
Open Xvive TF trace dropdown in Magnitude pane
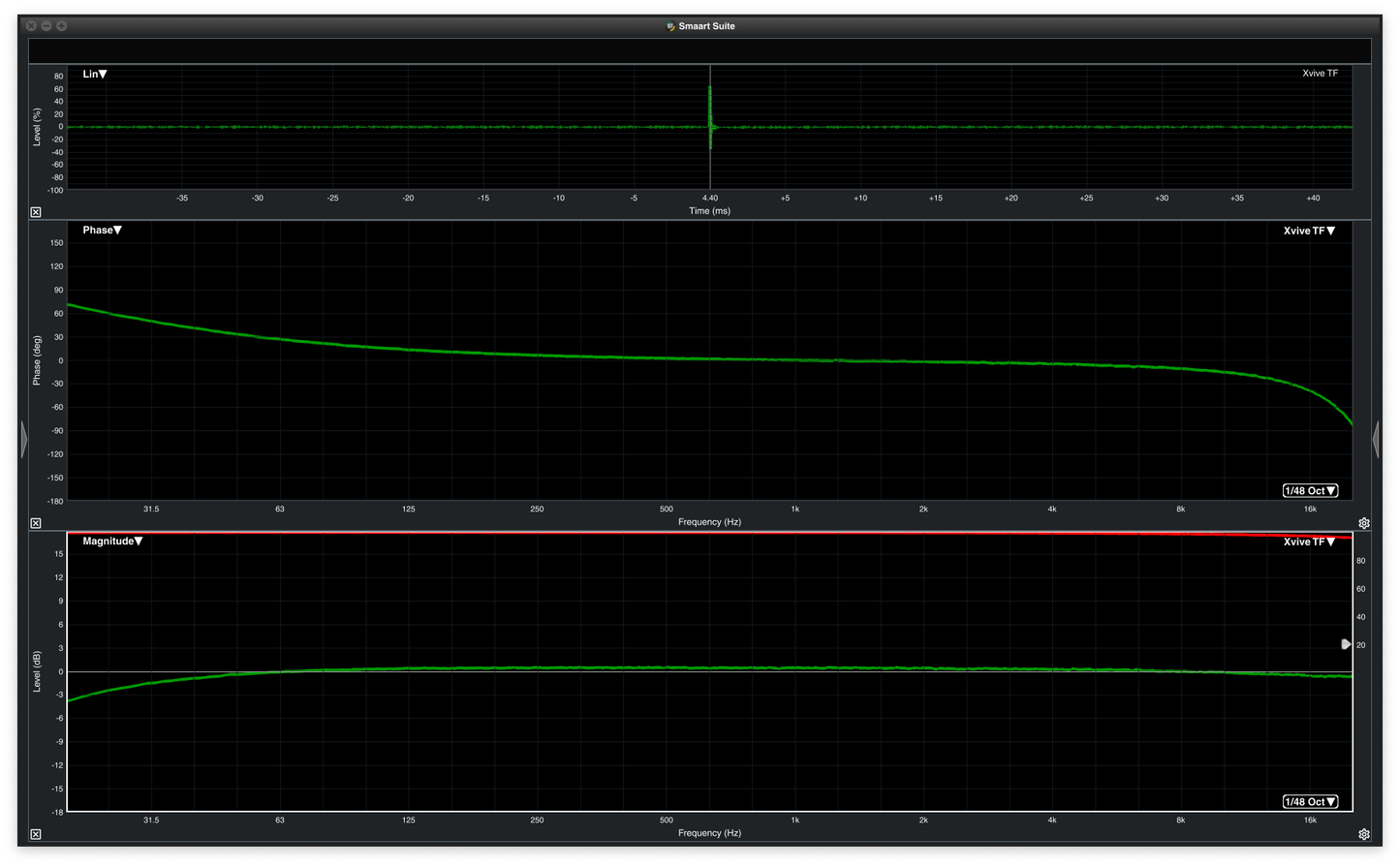(1310, 542)
